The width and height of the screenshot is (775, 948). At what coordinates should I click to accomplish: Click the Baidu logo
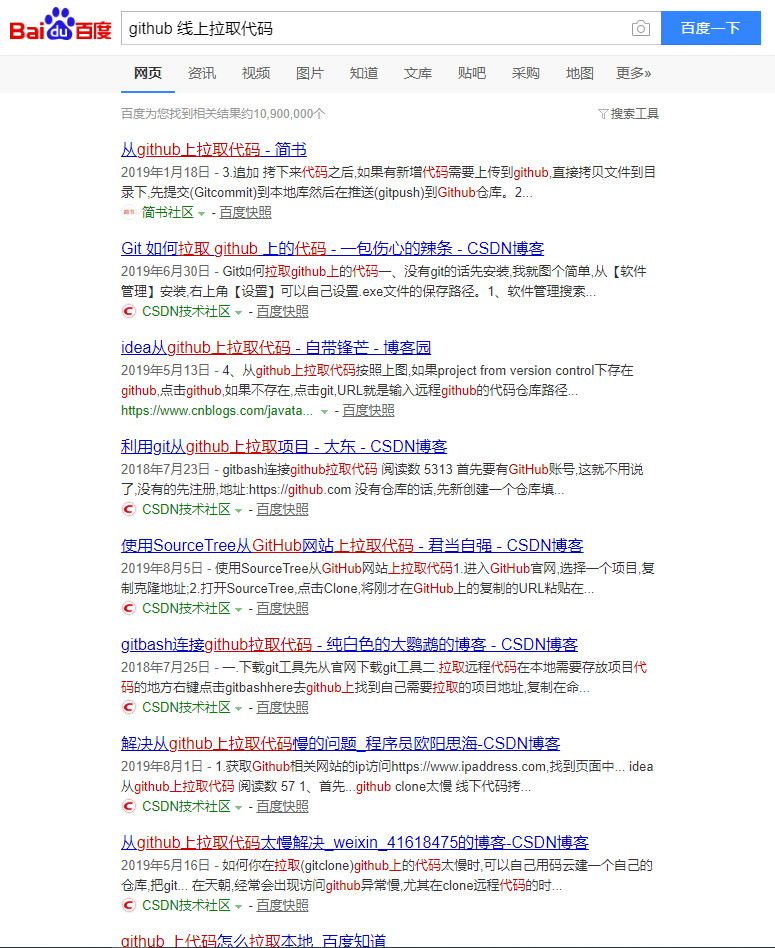click(60, 25)
